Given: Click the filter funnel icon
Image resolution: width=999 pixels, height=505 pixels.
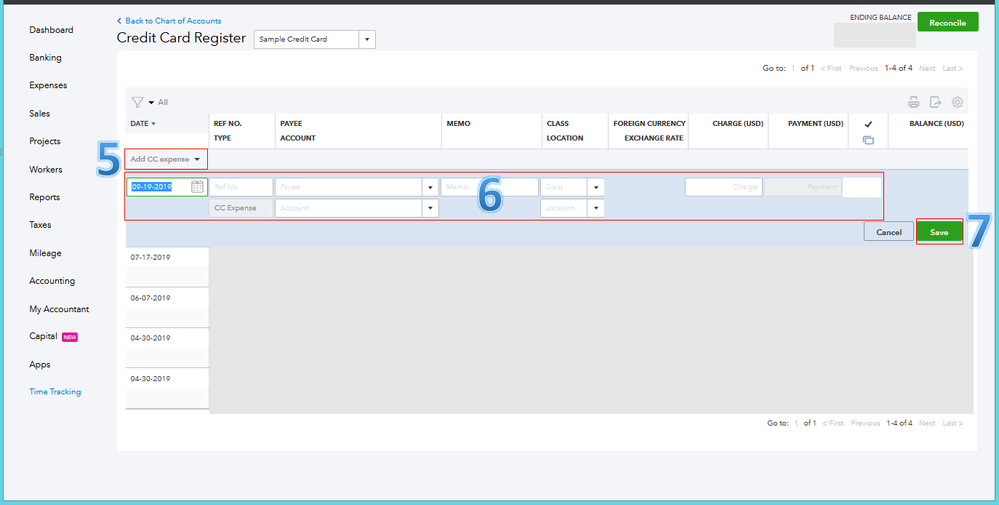Looking at the screenshot, I should (137, 102).
